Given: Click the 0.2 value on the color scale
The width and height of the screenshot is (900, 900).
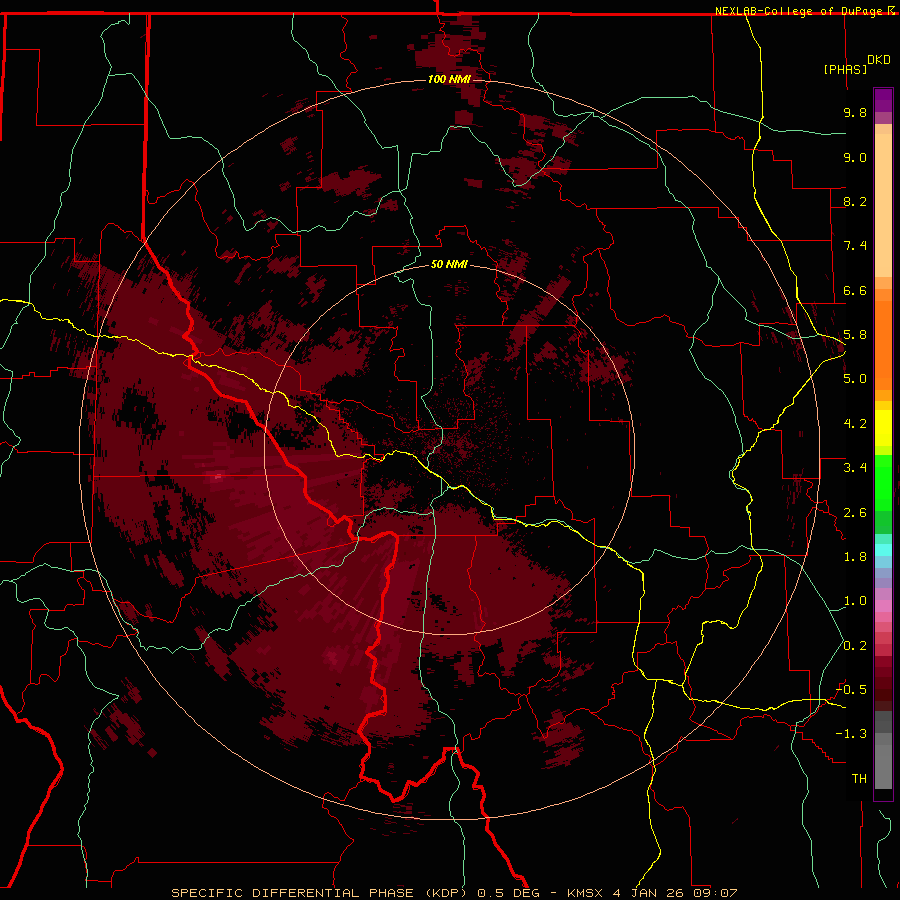Looking at the screenshot, I should [855, 646].
